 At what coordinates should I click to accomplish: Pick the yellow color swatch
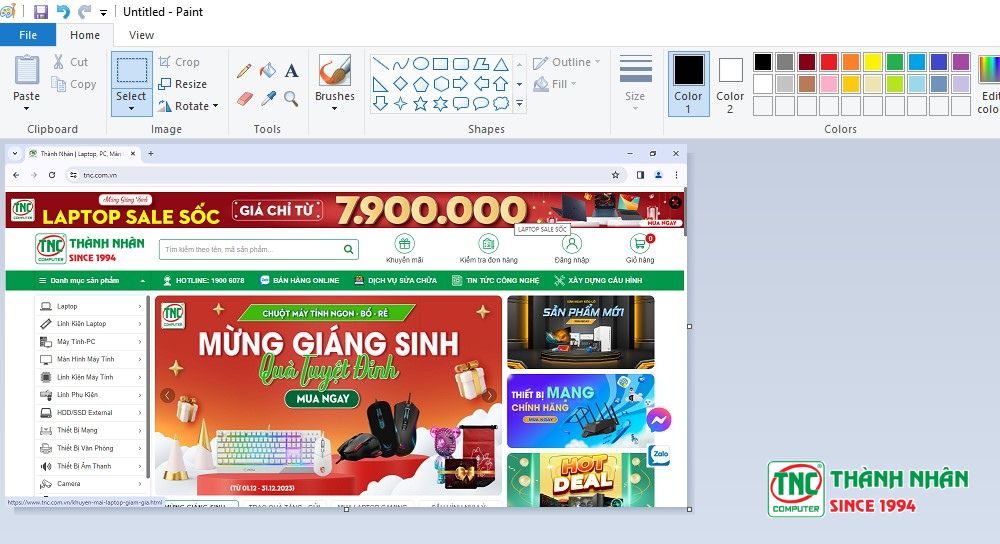[x=873, y=62]
